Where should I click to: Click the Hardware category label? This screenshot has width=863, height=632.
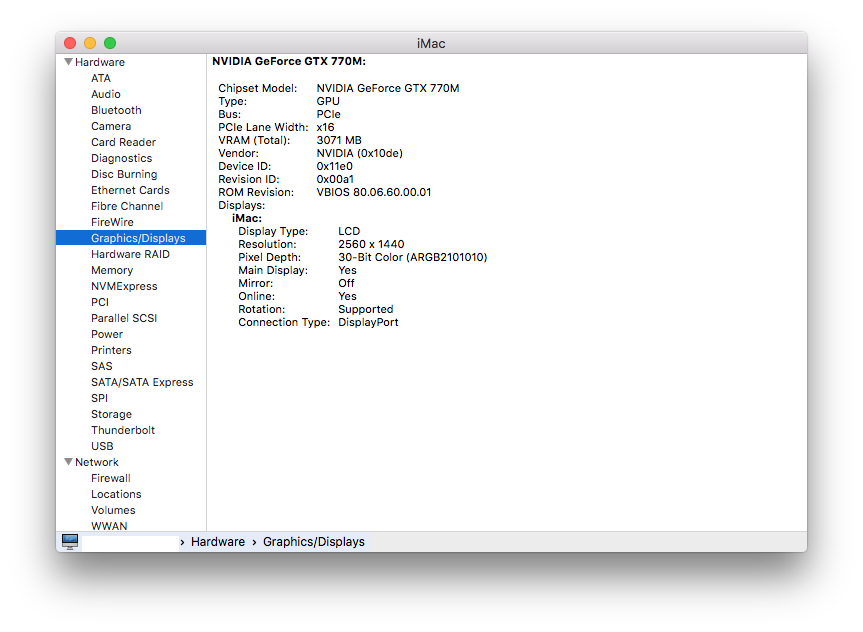[100, 62]
